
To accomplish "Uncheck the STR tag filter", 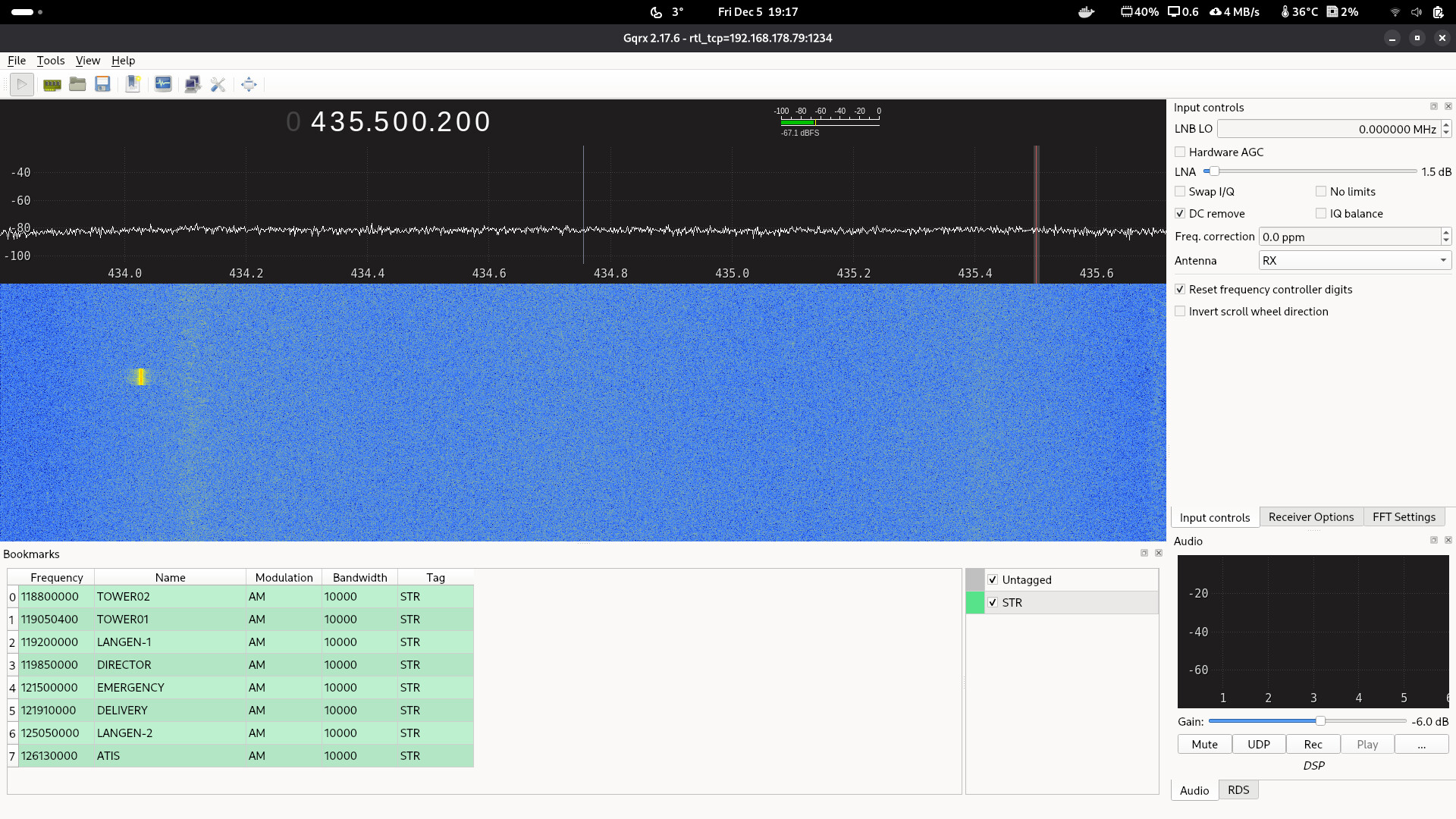I will (993, 603).
